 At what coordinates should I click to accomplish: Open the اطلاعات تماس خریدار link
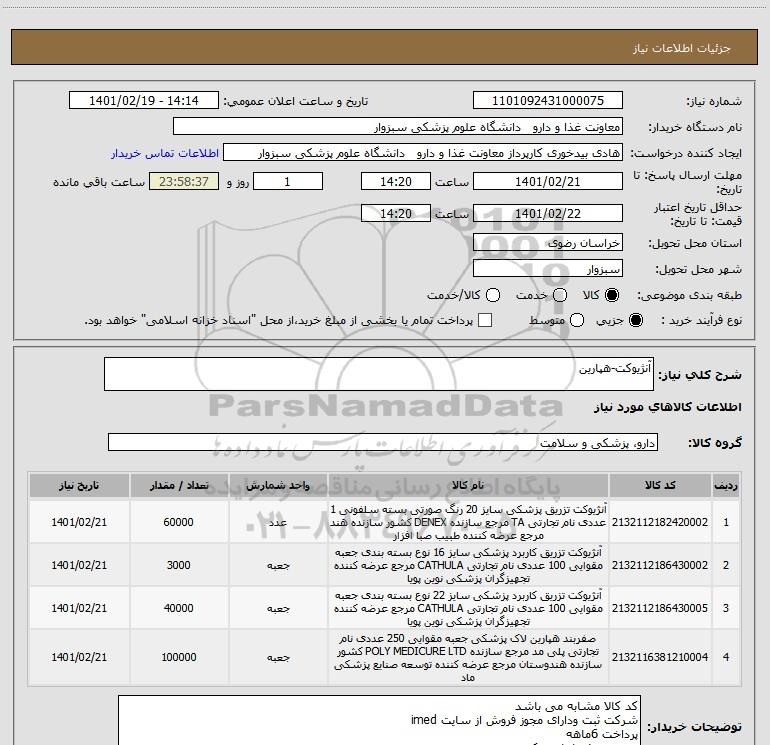pos(165,153)
